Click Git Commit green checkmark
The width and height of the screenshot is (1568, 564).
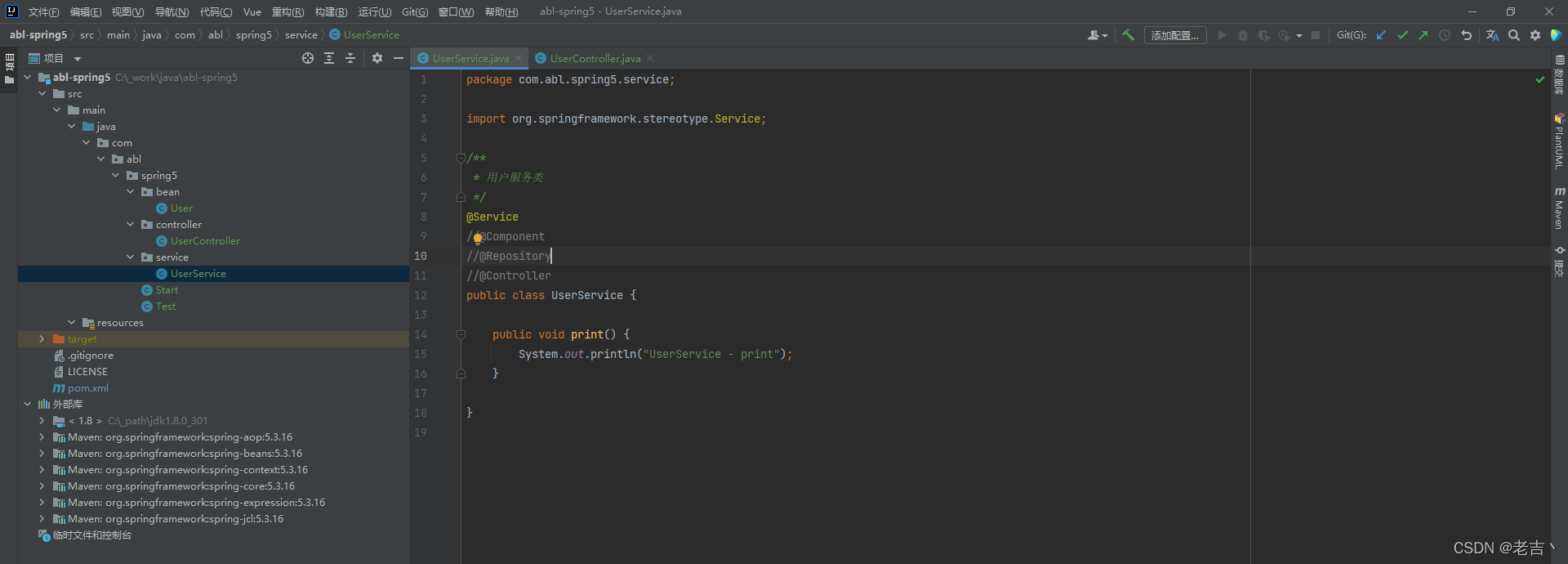point(1402,35)
